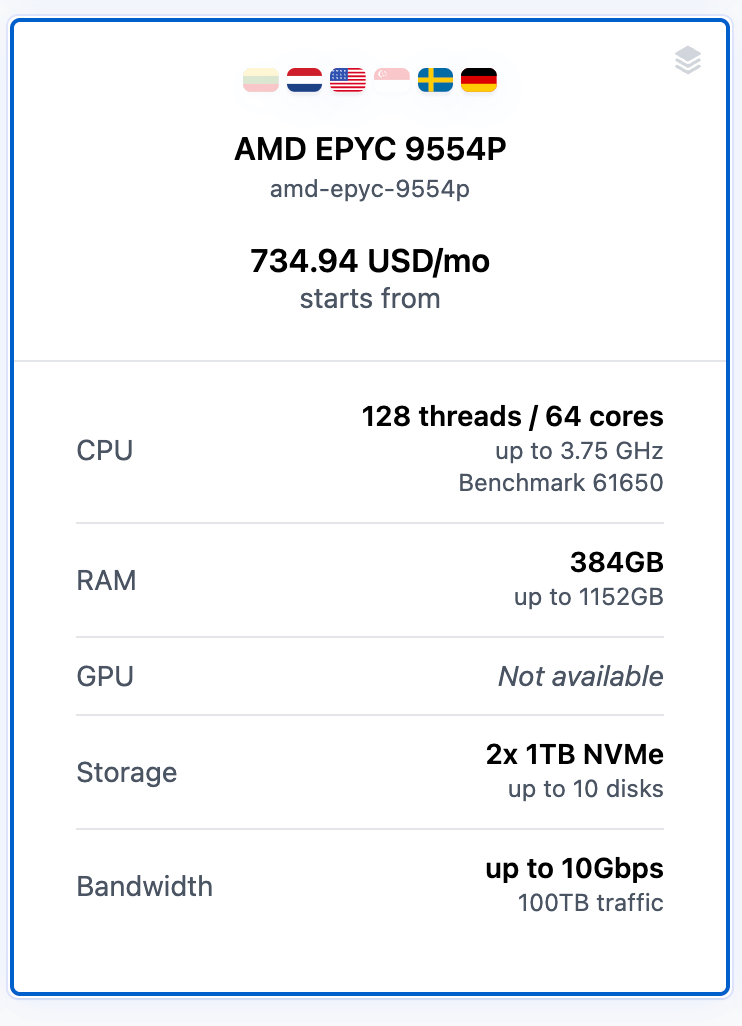
Task: Click the faded Lithuania flag icon
Action: [x=261, y=80]
